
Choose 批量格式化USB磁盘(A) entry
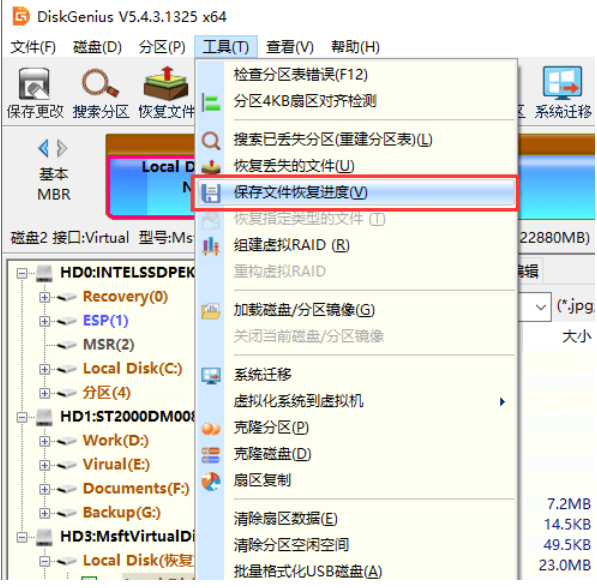click(356, 572)
